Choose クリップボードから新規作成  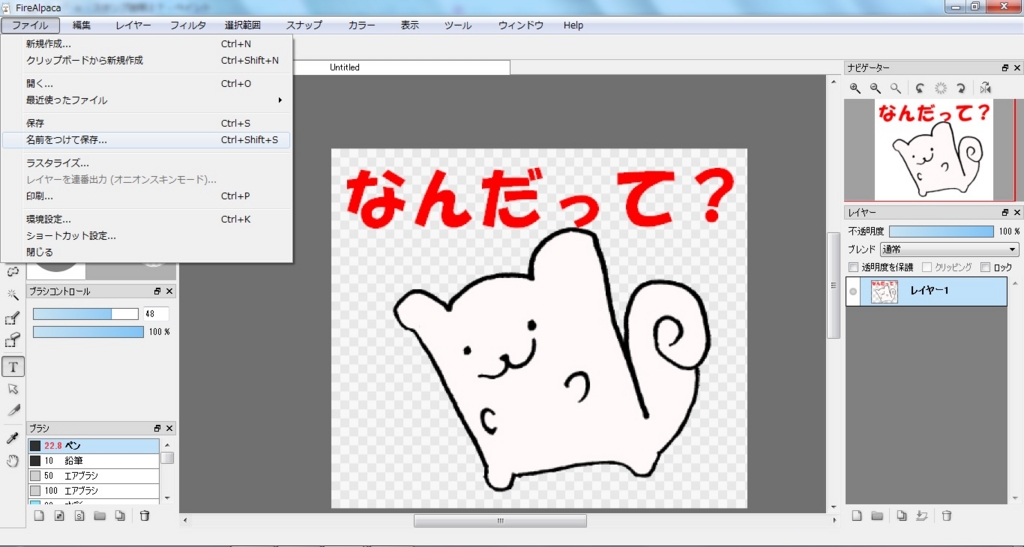(146, 60)
